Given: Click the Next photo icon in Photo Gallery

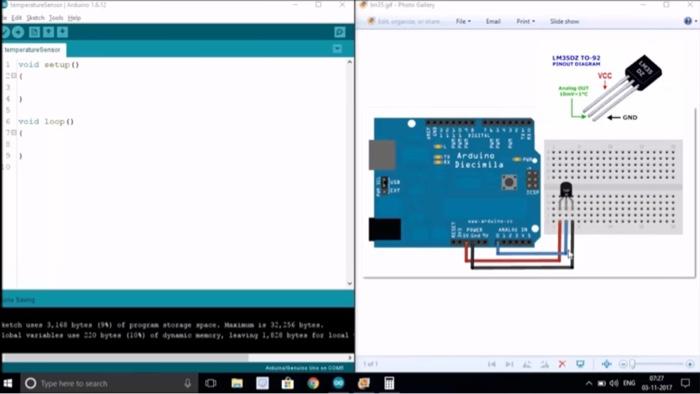Looking at the screenshot, I should point(509,364).
